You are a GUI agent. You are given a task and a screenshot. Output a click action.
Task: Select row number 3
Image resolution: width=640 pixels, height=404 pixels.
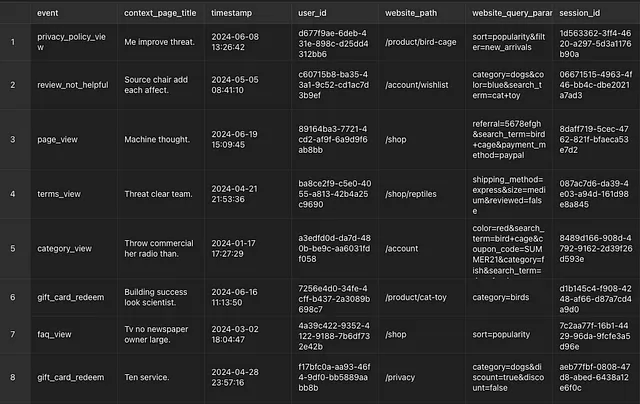point(13,140)
